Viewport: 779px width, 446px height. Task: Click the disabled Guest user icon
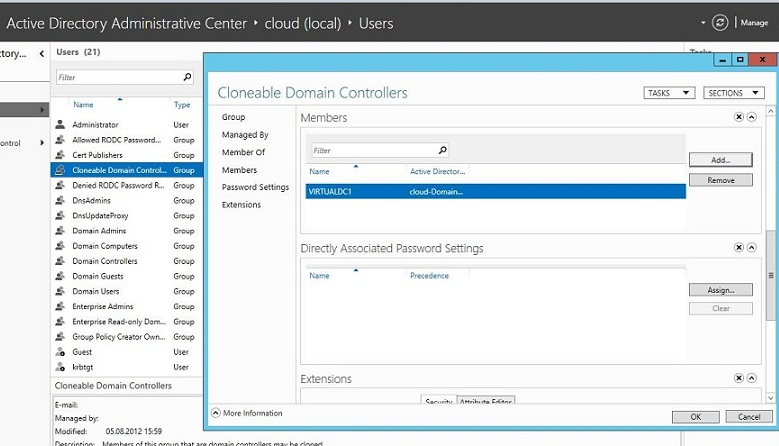pos(60,352)
